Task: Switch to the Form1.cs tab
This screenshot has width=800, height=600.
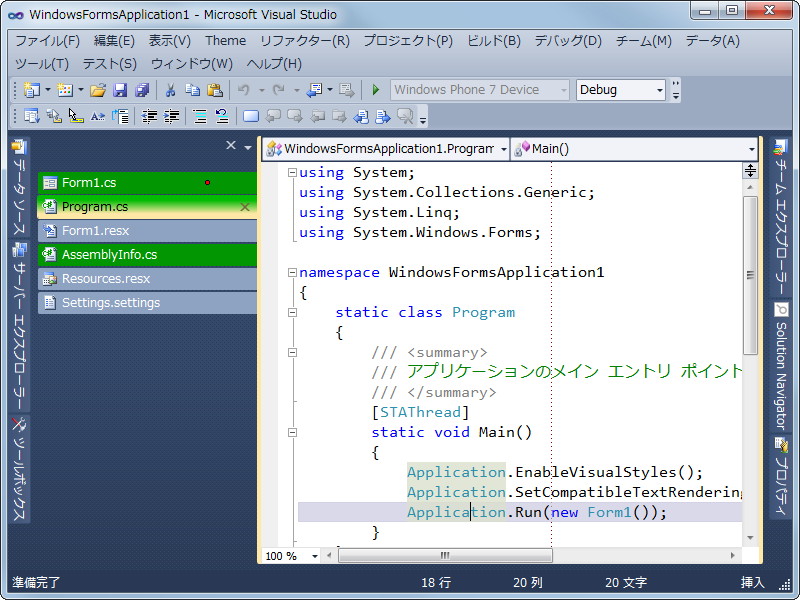Action: click(90, 183)
